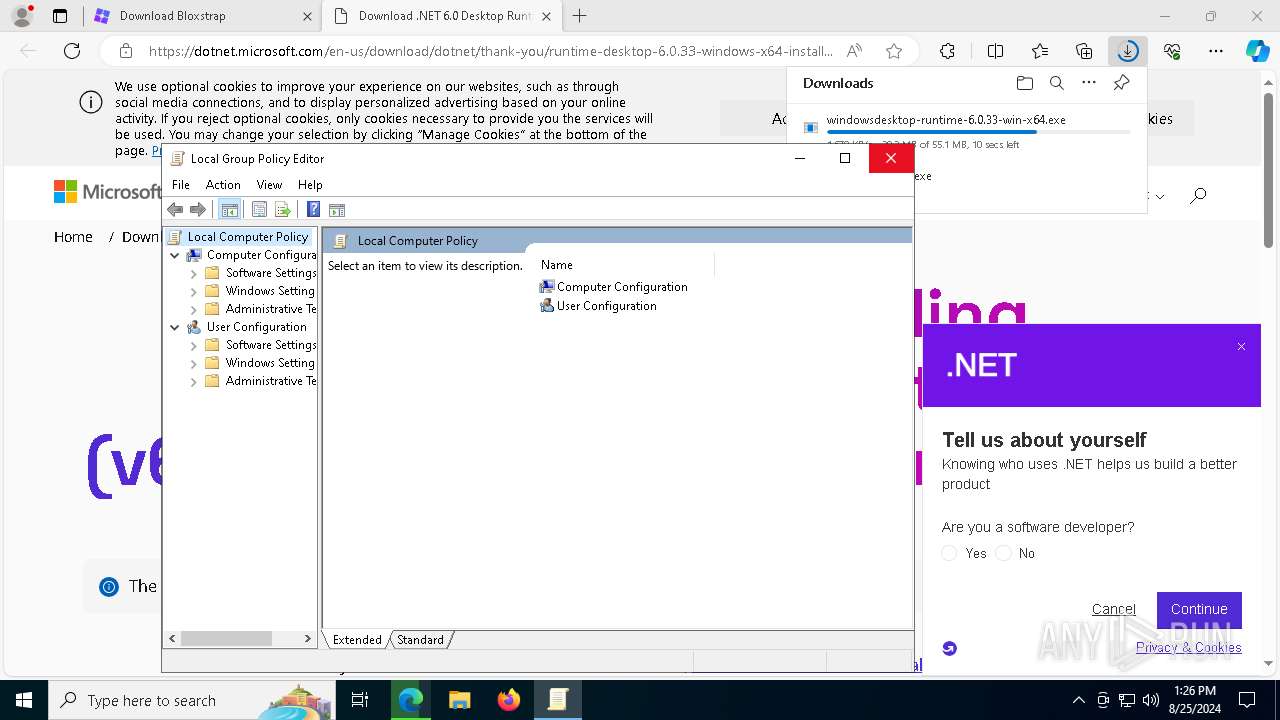
Task: Switch to Download Bloxstrap browser tab
Action: coord(200,16)
